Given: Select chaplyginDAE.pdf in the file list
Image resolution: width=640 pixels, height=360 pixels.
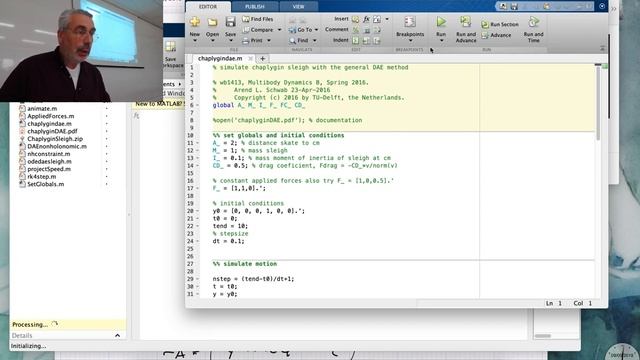Looking at the screenshot, I should click(52, 131).
